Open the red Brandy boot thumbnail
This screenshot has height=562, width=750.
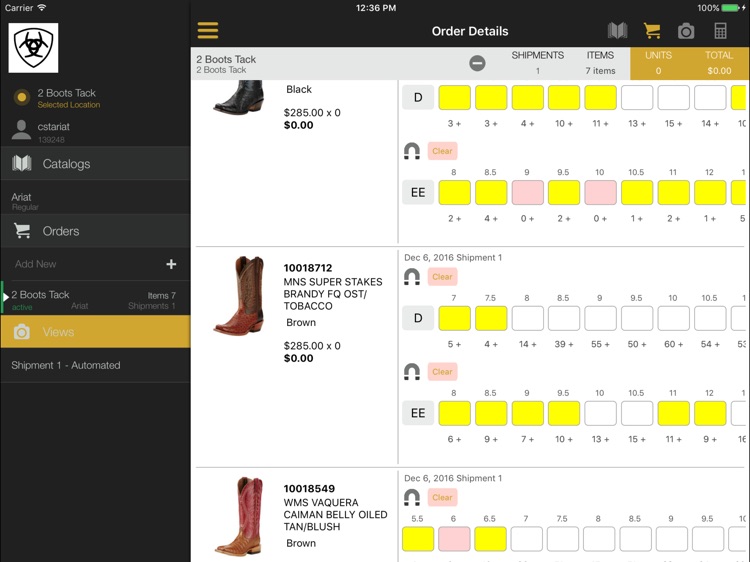click(x=238, y=296)
